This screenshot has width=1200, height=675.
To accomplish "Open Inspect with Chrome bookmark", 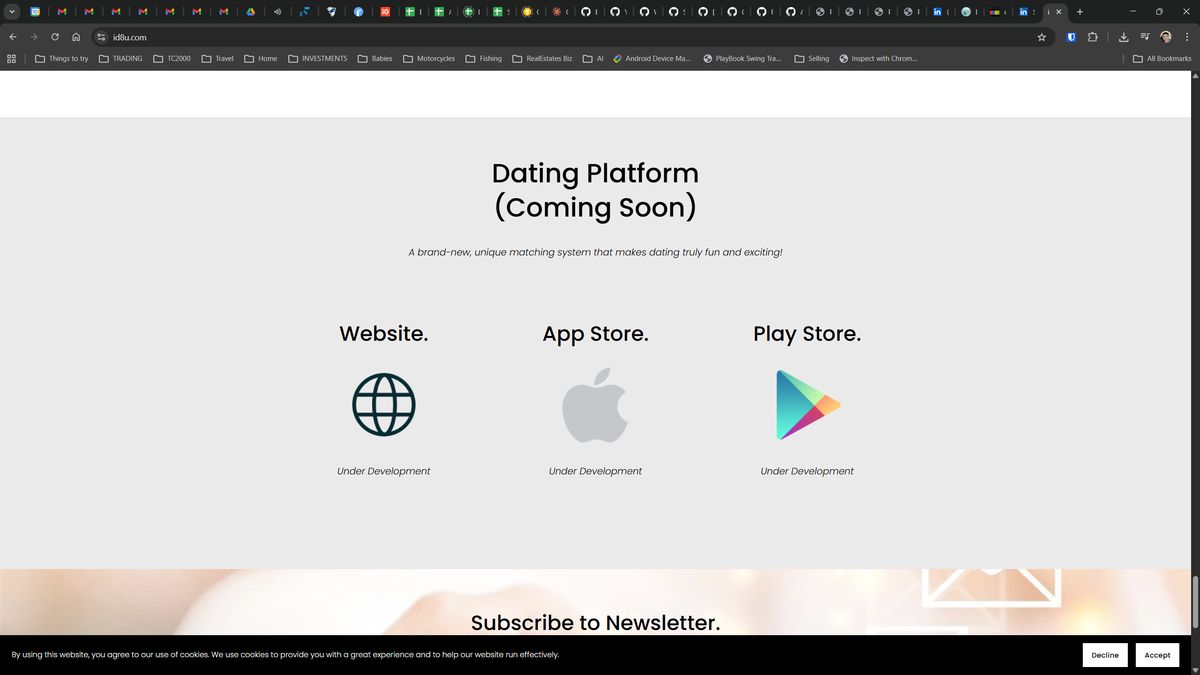I will click(x=878, y=59).
